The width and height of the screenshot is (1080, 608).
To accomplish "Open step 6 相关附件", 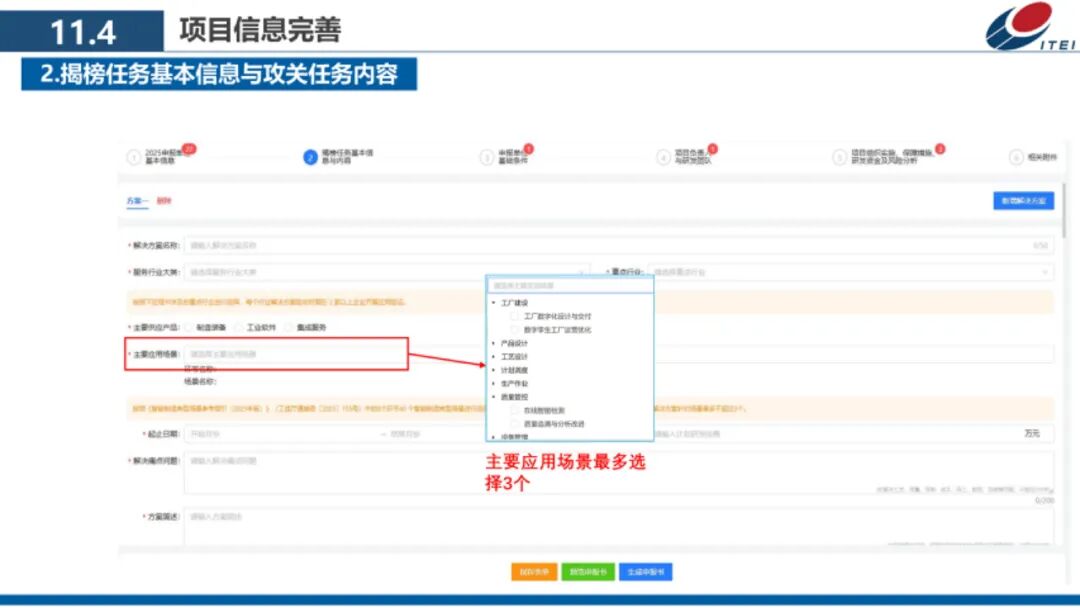I will click(1033, 158).
